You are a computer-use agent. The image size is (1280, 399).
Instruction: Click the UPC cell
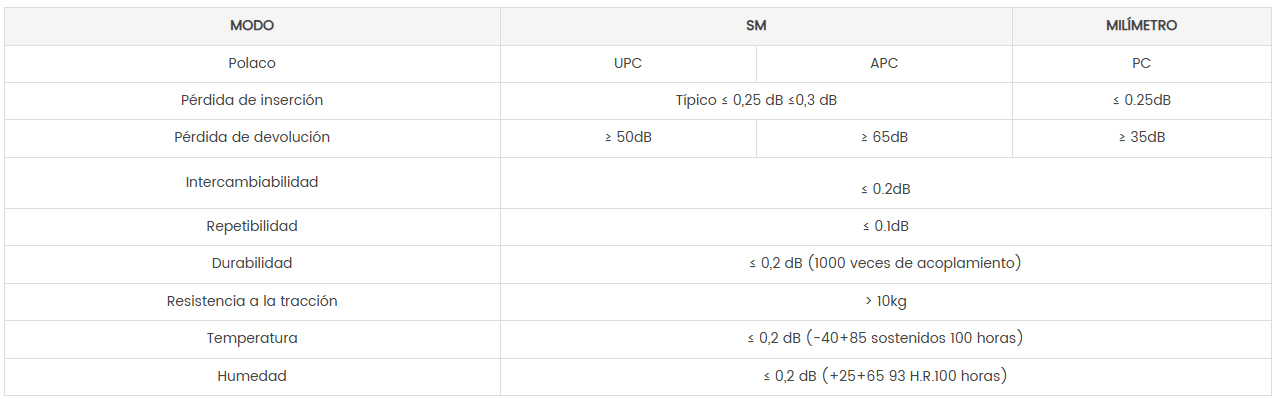pyautogui.click(x=628, y=63)
